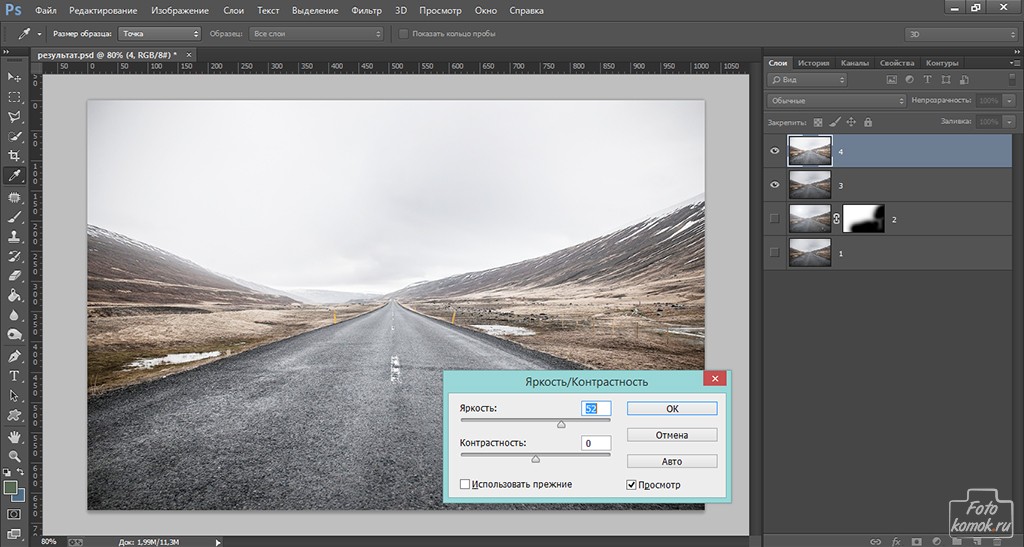Hide layer 3 using eye icon
The height and width of the screenshot is (547, 1024).
point(775,185)
